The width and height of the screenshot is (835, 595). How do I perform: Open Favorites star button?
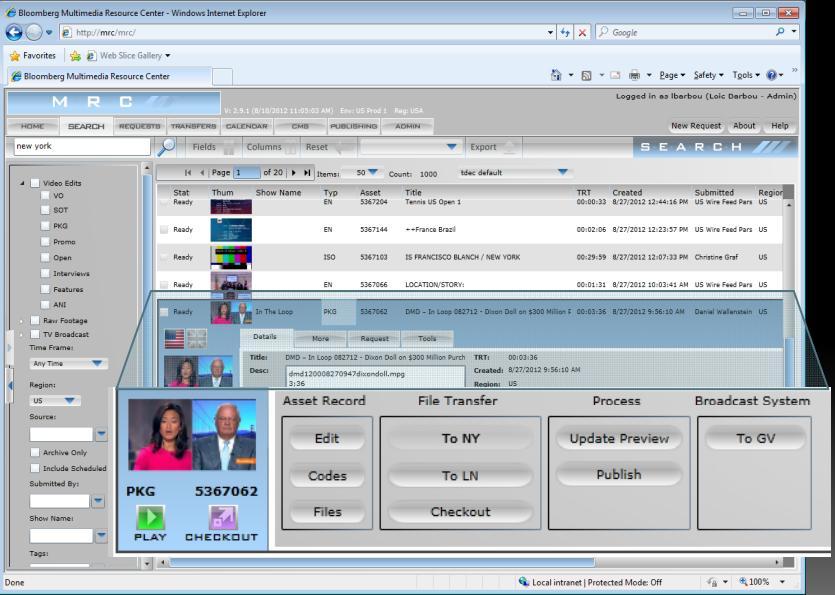tap(32, 55)
